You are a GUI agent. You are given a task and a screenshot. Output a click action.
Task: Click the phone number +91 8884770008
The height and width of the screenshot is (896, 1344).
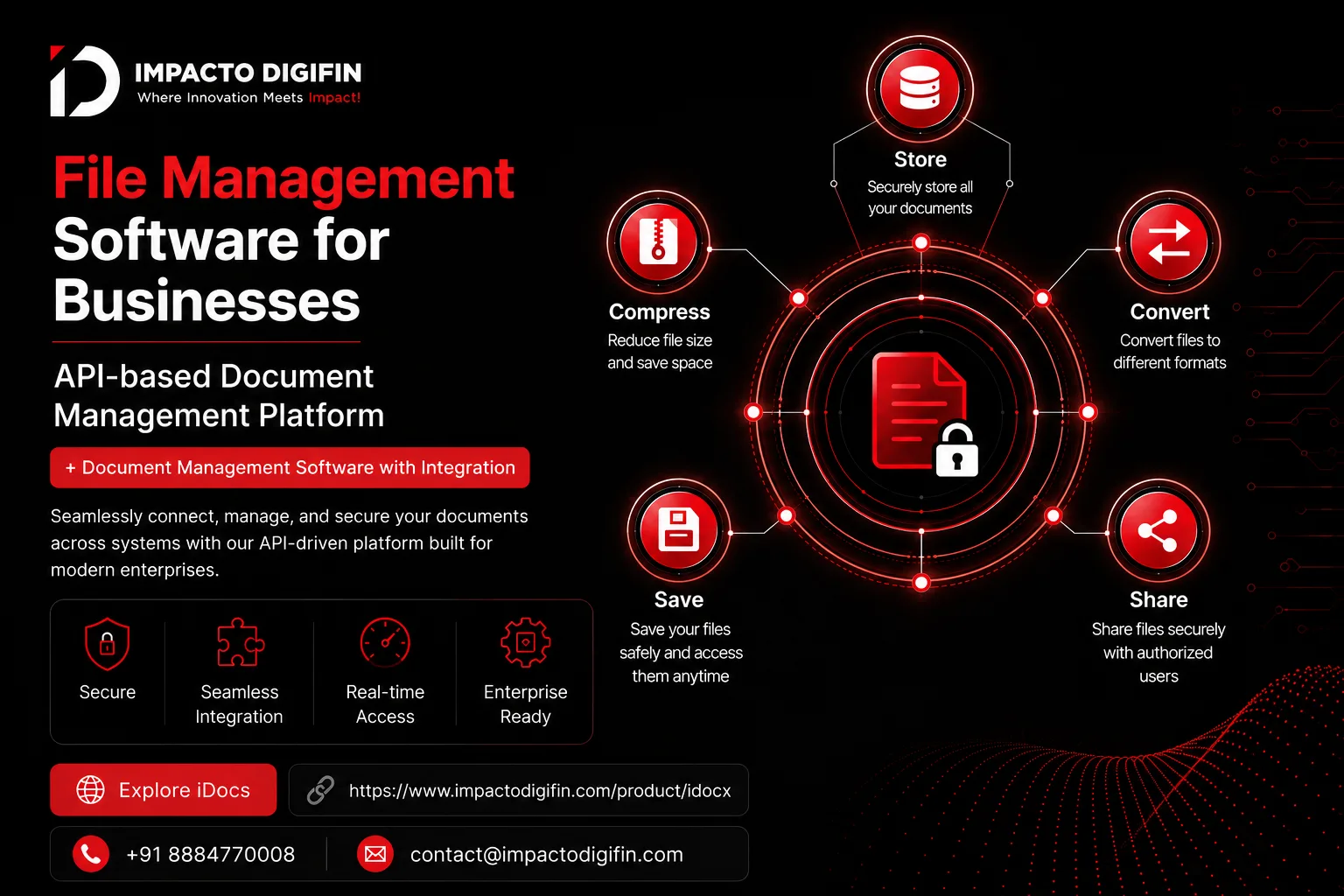pyautogui.click(x=210, y=855)
